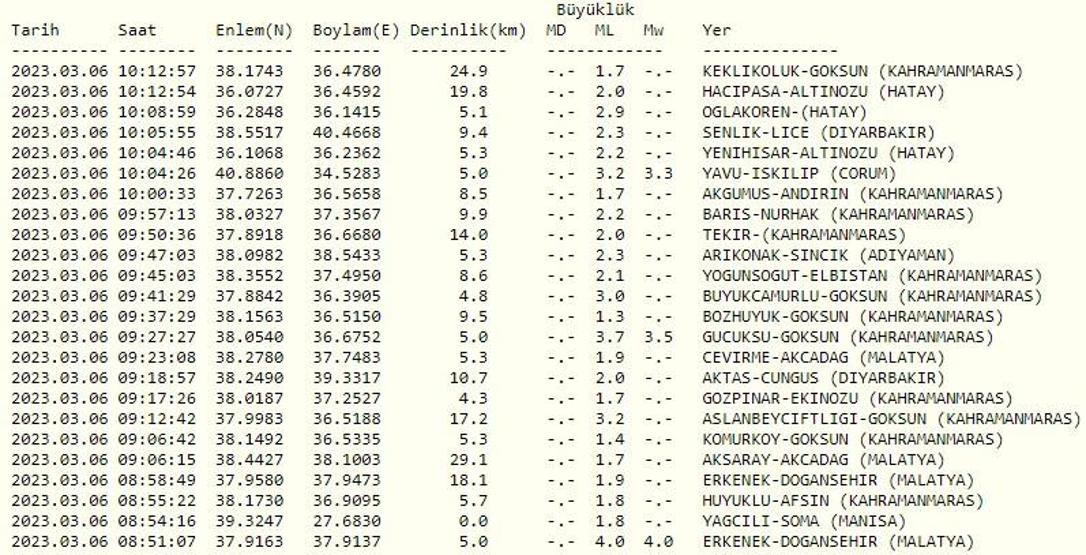Click longitude value 27.6830

click(x=346, y=521)
